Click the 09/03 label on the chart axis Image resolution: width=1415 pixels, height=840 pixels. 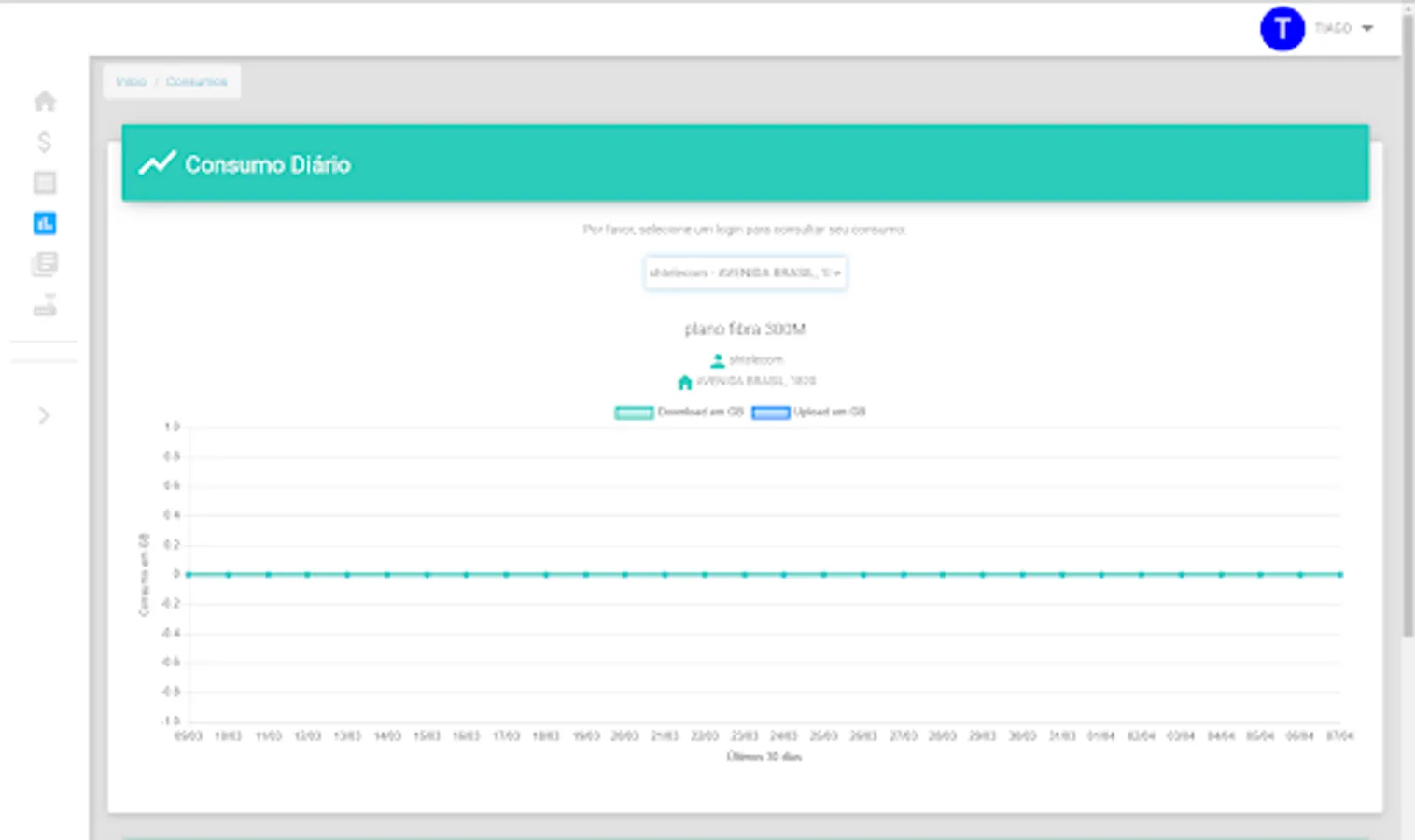(x=189, y=736)
